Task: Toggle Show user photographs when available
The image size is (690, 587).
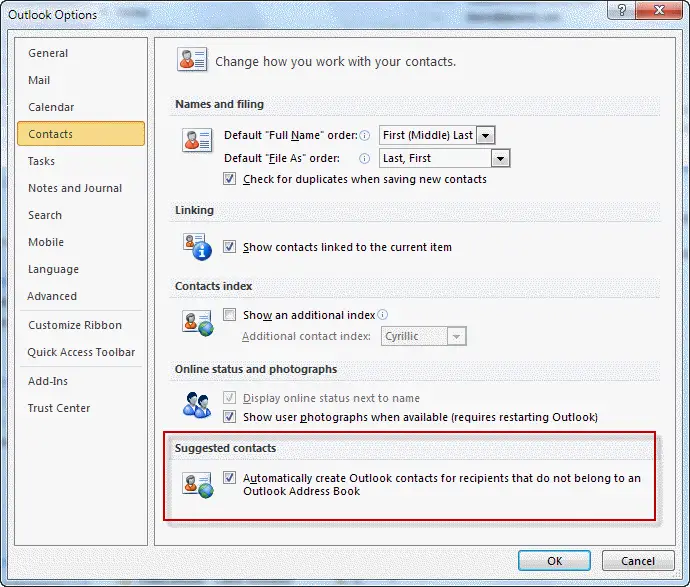Action: (229, 416)
